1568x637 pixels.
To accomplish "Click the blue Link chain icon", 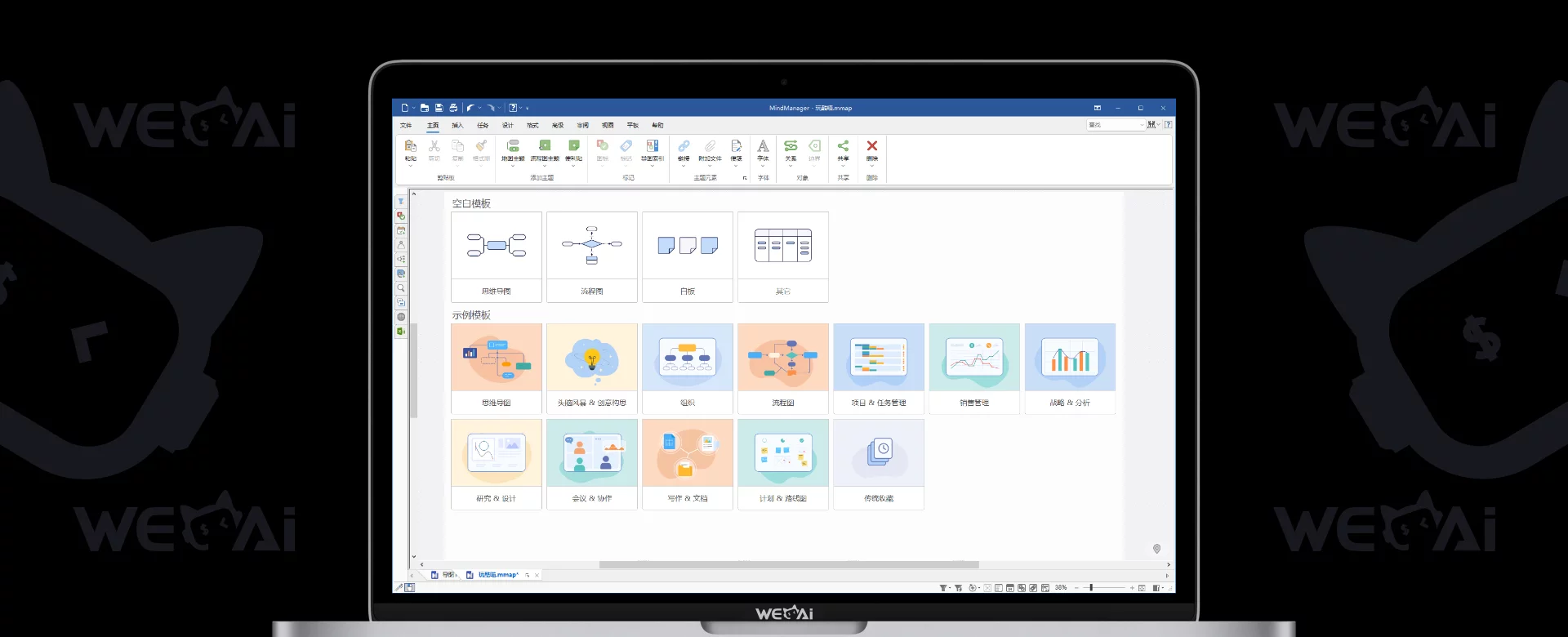I will click(x=684, y=146).
